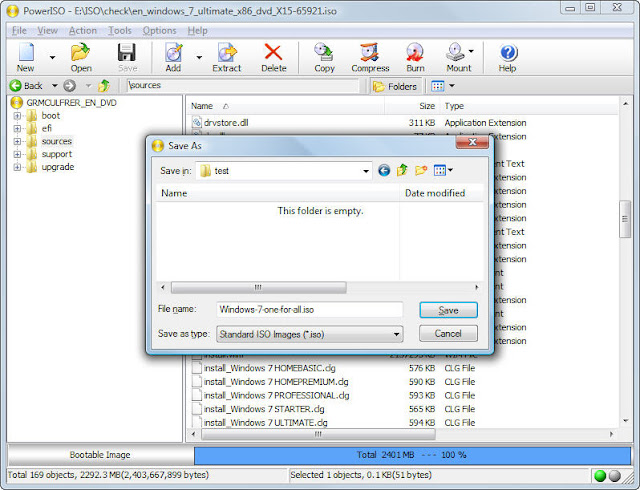Select install_Windows 7 HOMEBASIC.clg file
Image resolution: width=640 pixels, height=490 pixels.
pos(269,368)
